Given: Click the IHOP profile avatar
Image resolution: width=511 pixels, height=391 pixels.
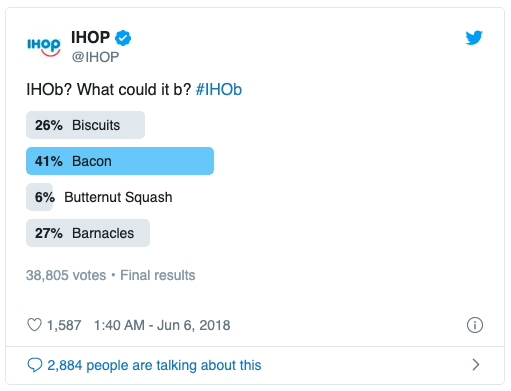Looking at the screenshot, I should coord(44,47).
